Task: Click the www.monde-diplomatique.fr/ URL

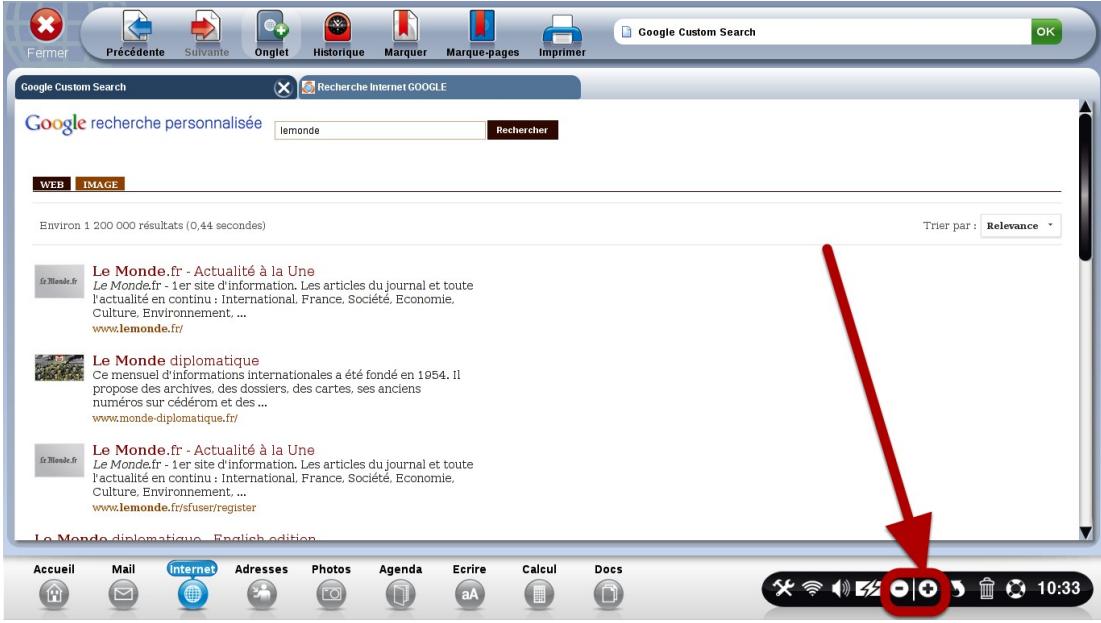Action: pyautogui.click(x=165, y=418)
